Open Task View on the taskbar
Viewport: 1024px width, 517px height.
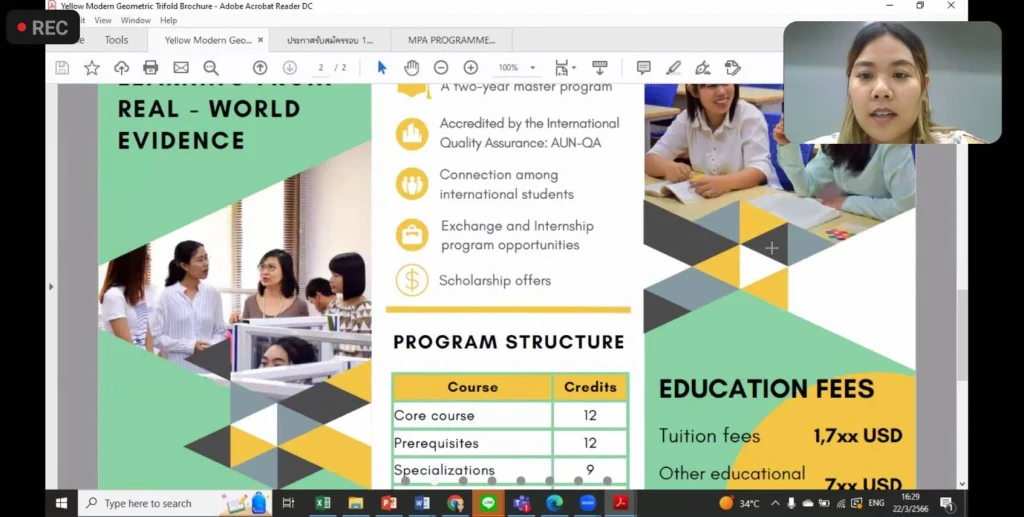[x=288, y=503]
